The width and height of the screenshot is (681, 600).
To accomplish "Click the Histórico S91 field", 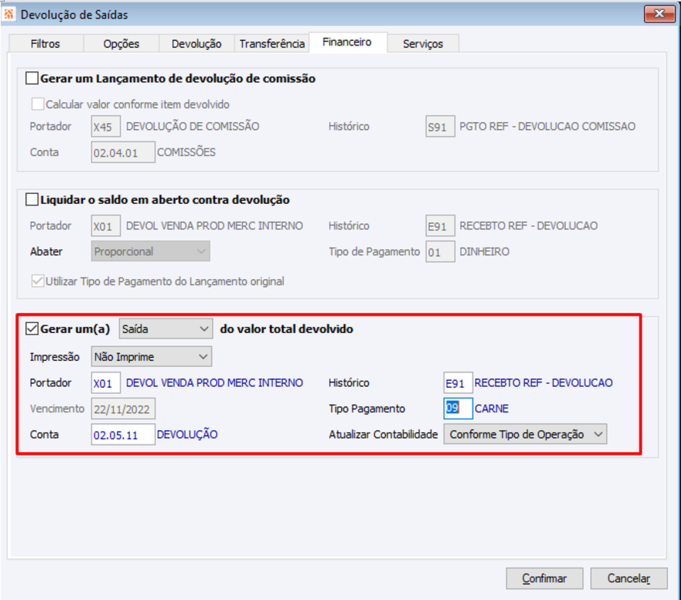I will pyautogui.click(x=440, y=126).
